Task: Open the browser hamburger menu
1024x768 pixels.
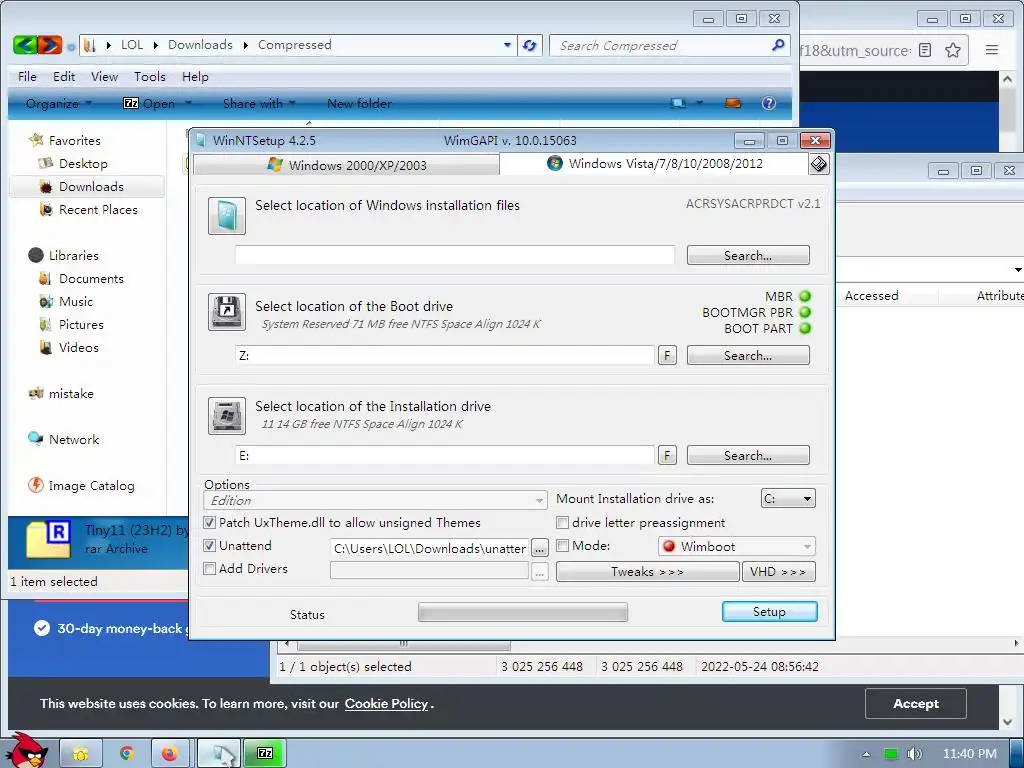Action: pyautogui.click(x=991, y=50)
